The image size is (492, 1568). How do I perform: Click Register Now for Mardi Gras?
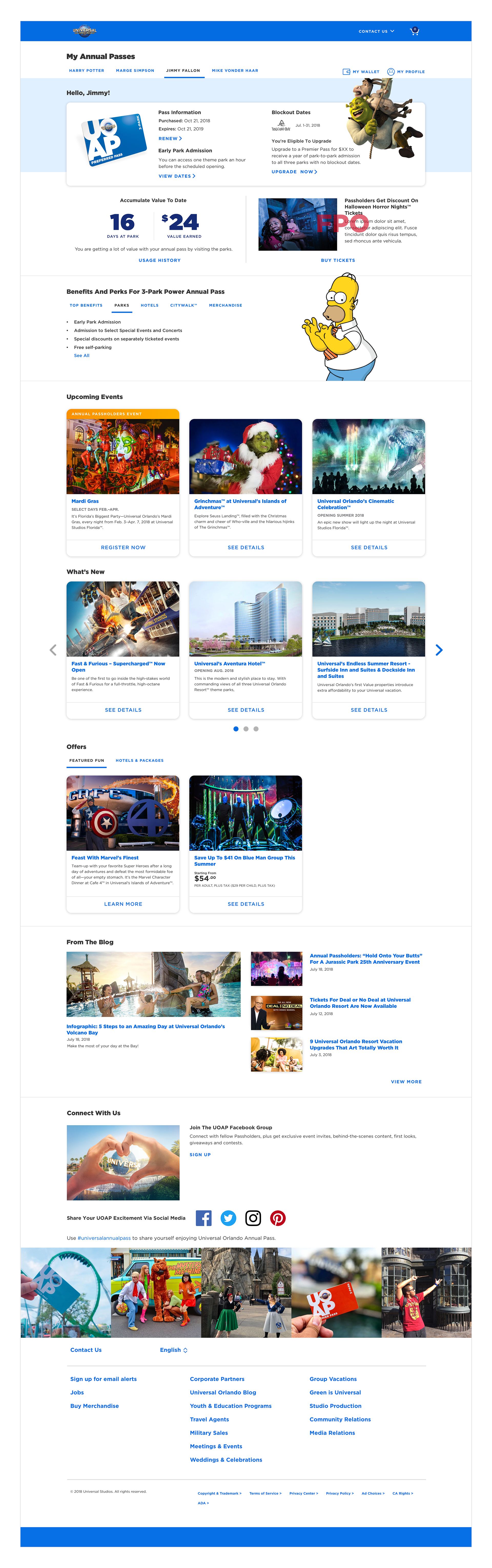point(123,547)
